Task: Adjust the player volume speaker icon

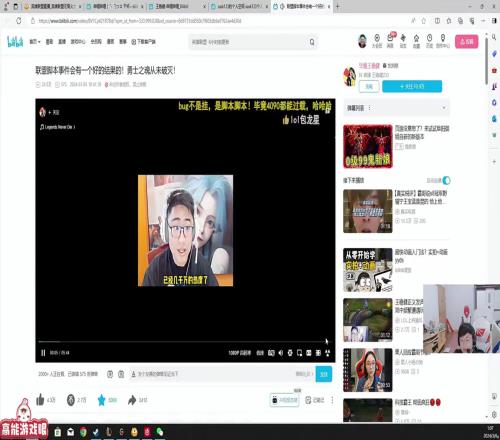Action: (x=281, y=353)
